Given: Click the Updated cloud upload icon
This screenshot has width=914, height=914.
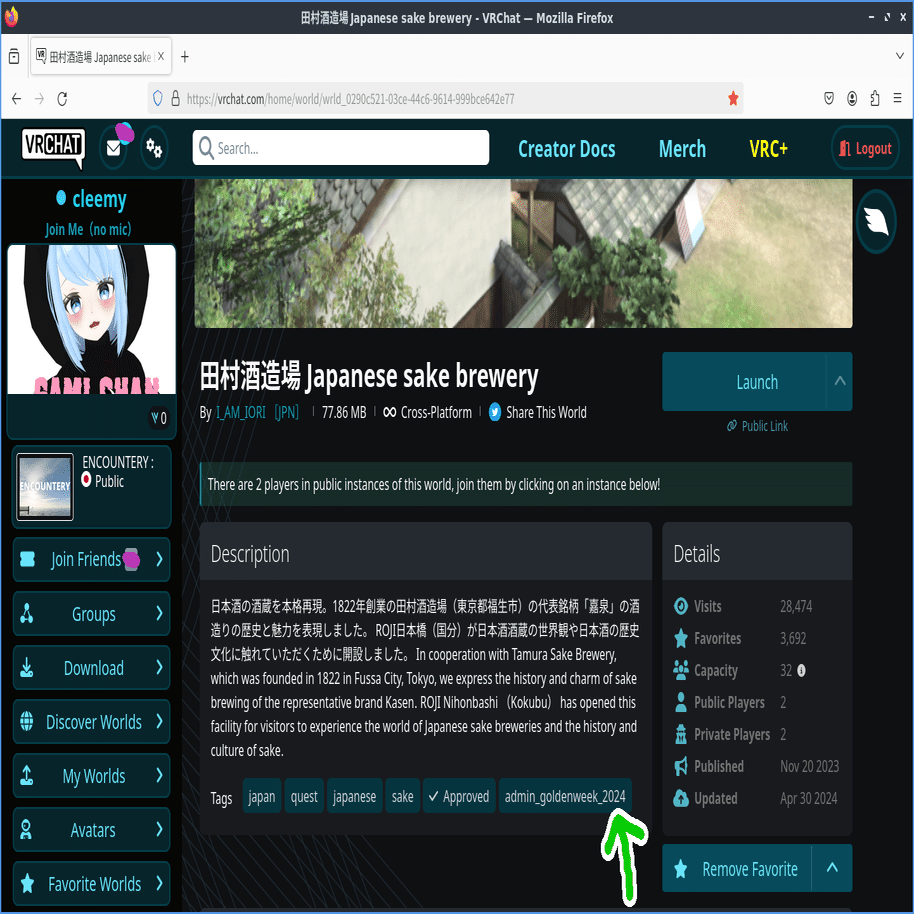Looking at the screenshot, I should point(680,798).
